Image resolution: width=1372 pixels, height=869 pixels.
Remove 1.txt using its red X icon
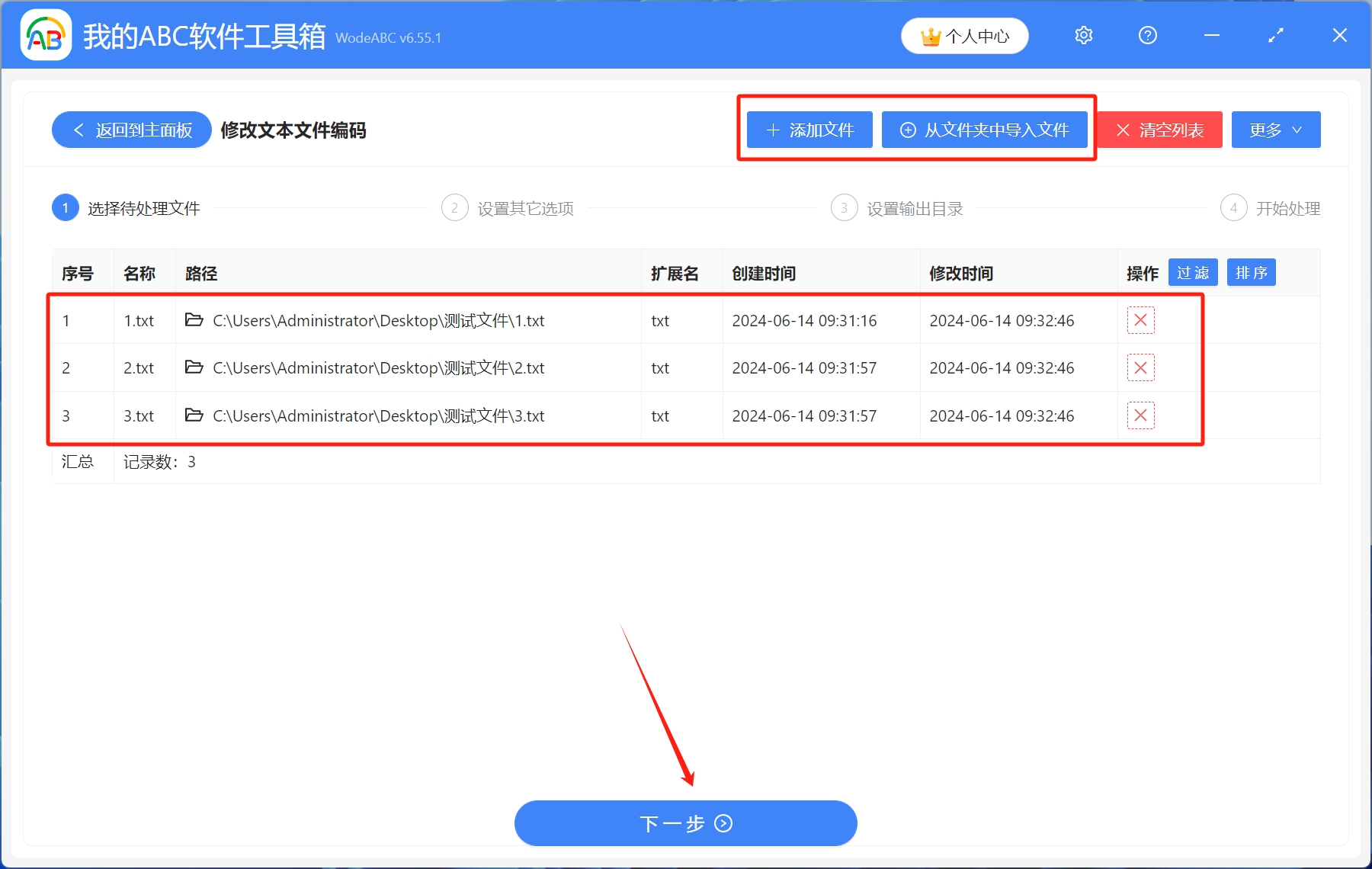pyautogui.click(x=1140, y=320)
